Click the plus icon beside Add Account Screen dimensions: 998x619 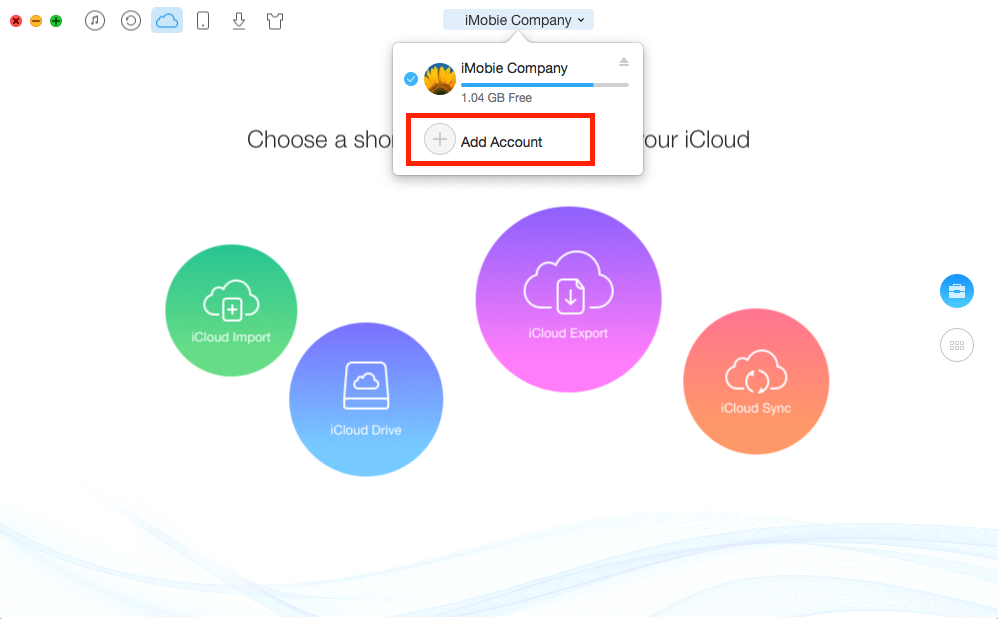point(440,139)
